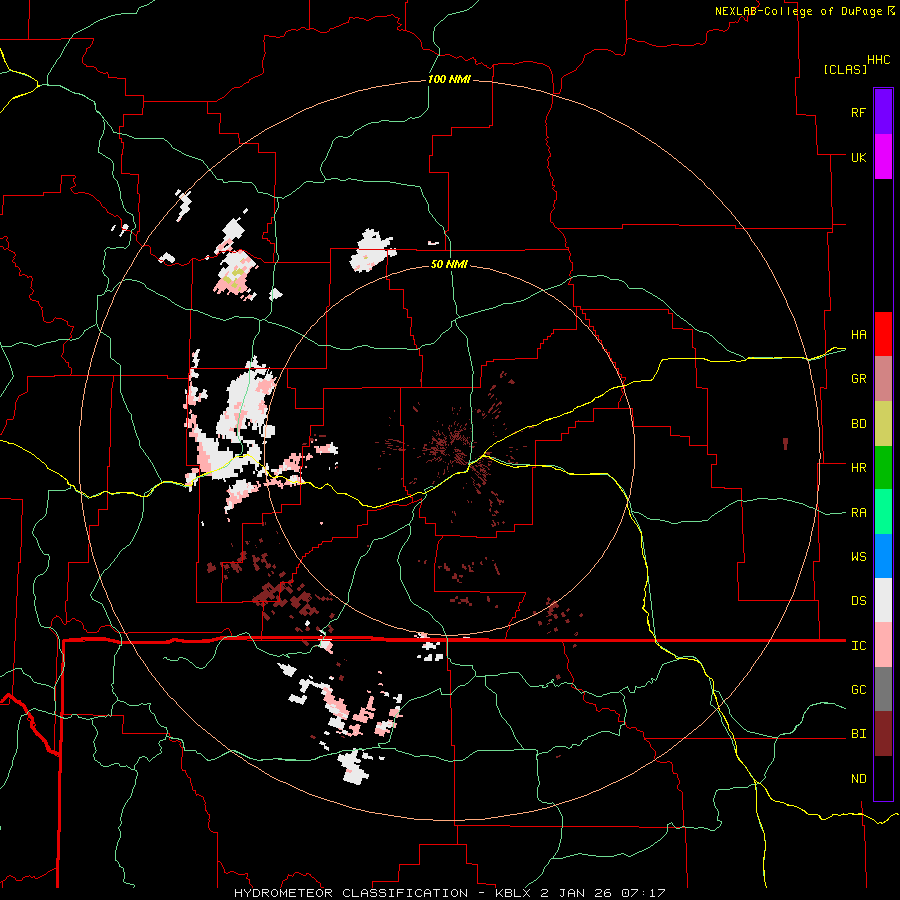Click the BI dark red swatch
Image resolution: width=900 pixels, height=900 pixels.
click(883, 734)
